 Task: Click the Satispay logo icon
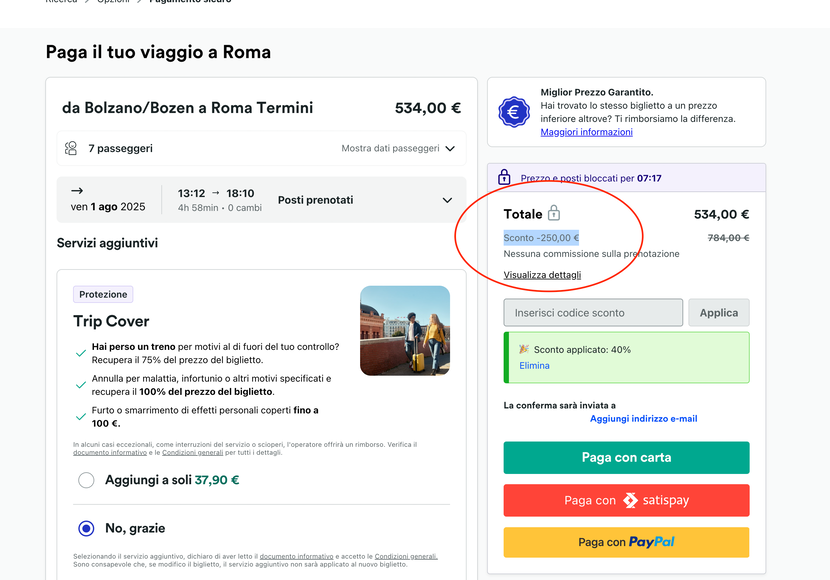point(630,500)
